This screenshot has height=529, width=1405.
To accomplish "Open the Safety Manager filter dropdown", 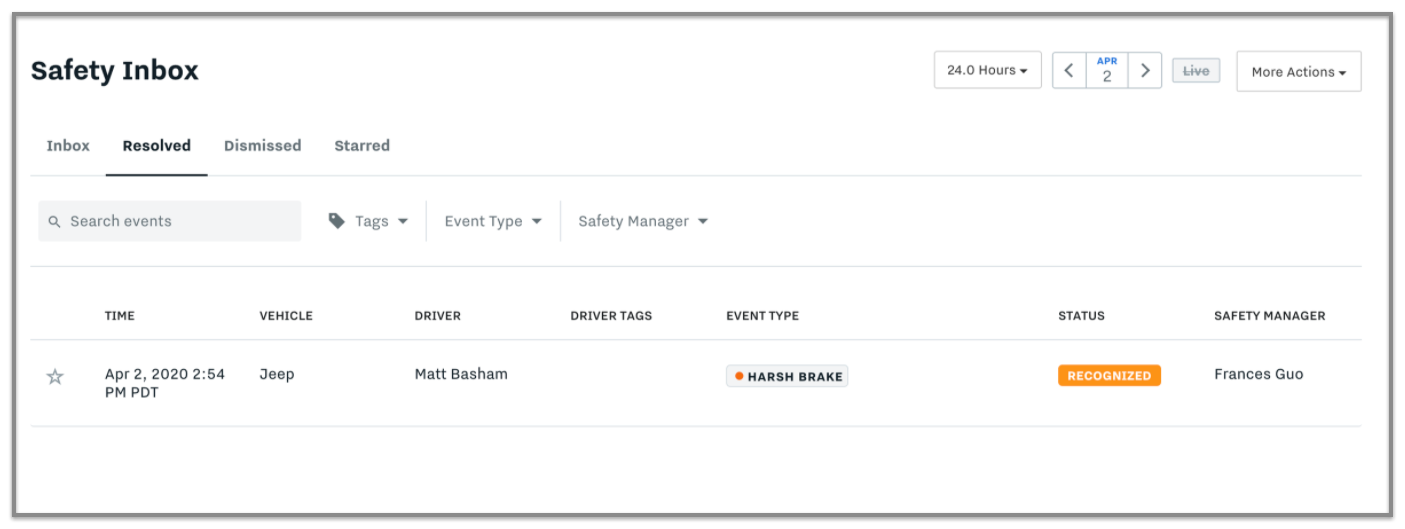I will click(x=643, y=221).
